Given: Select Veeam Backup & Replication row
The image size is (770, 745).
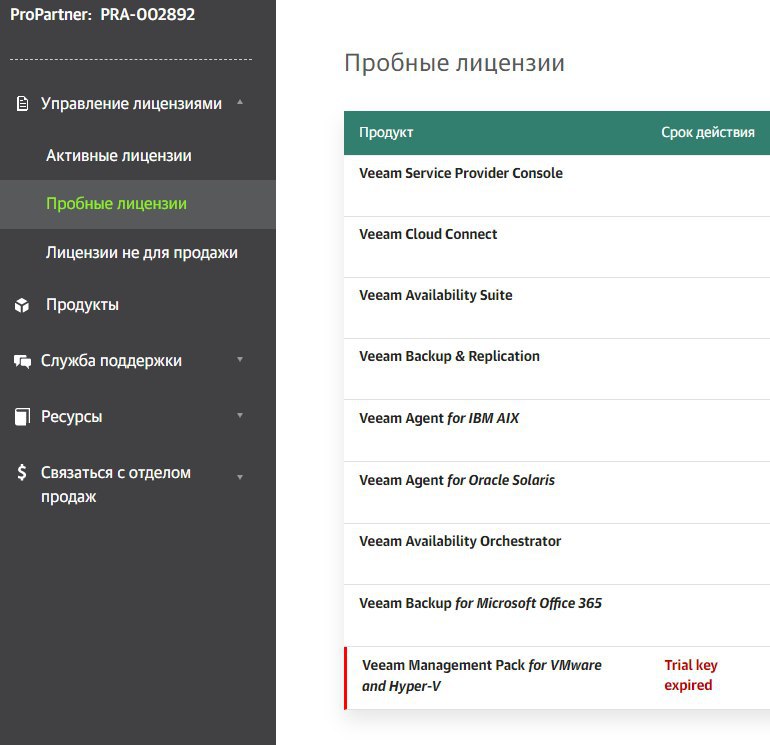Looking at the screenshot, I should 557,369.
